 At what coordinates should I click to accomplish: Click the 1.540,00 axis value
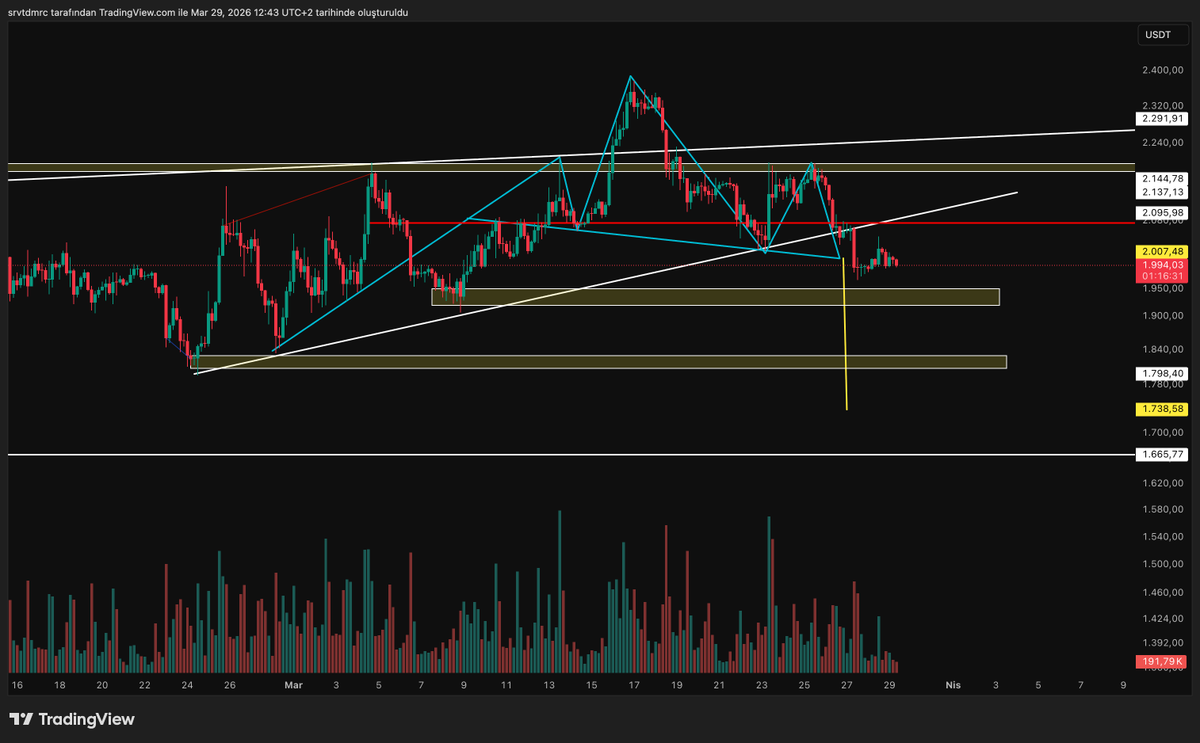[x=1163, y=537]
